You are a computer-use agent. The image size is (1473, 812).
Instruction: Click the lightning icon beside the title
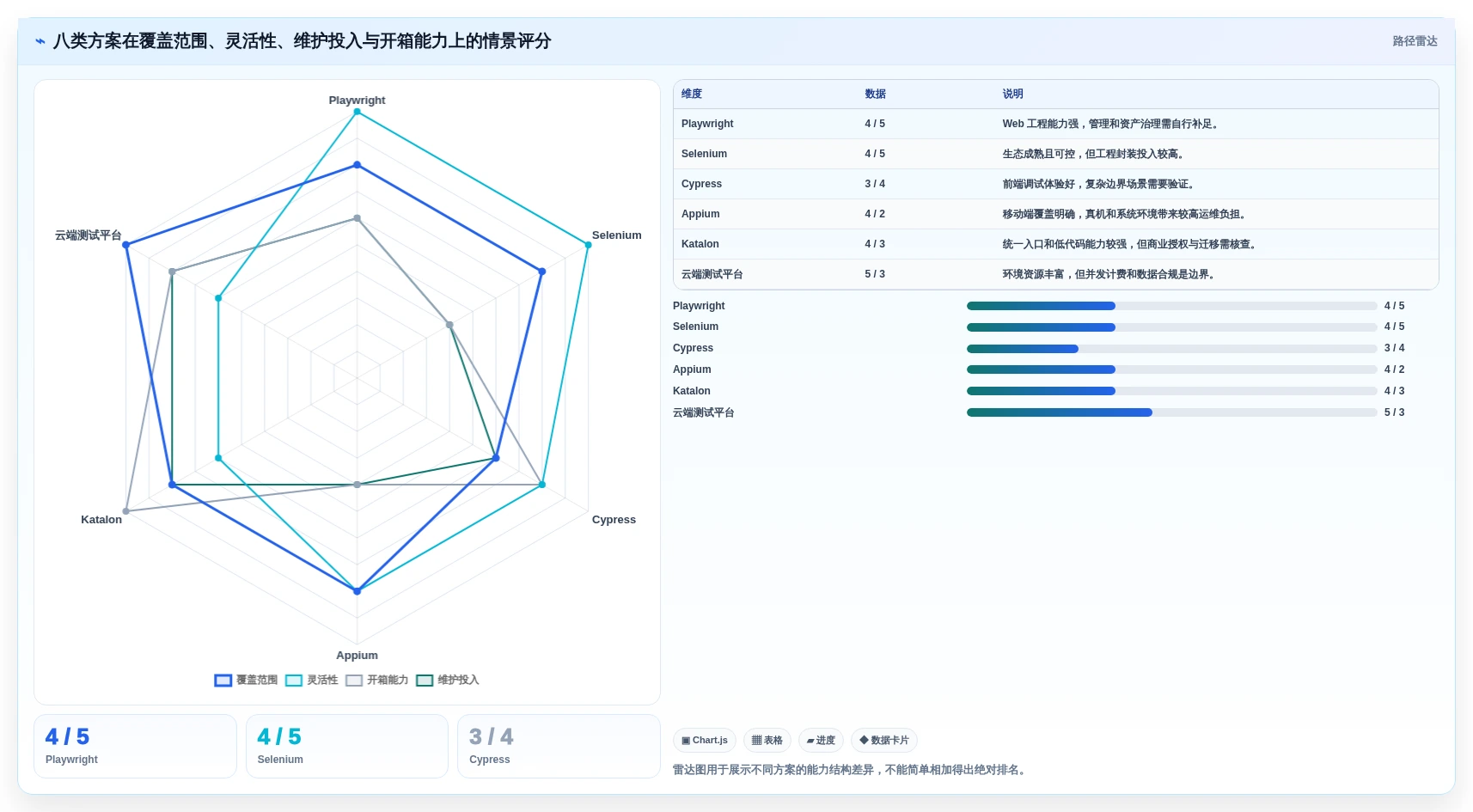(40, 41)
